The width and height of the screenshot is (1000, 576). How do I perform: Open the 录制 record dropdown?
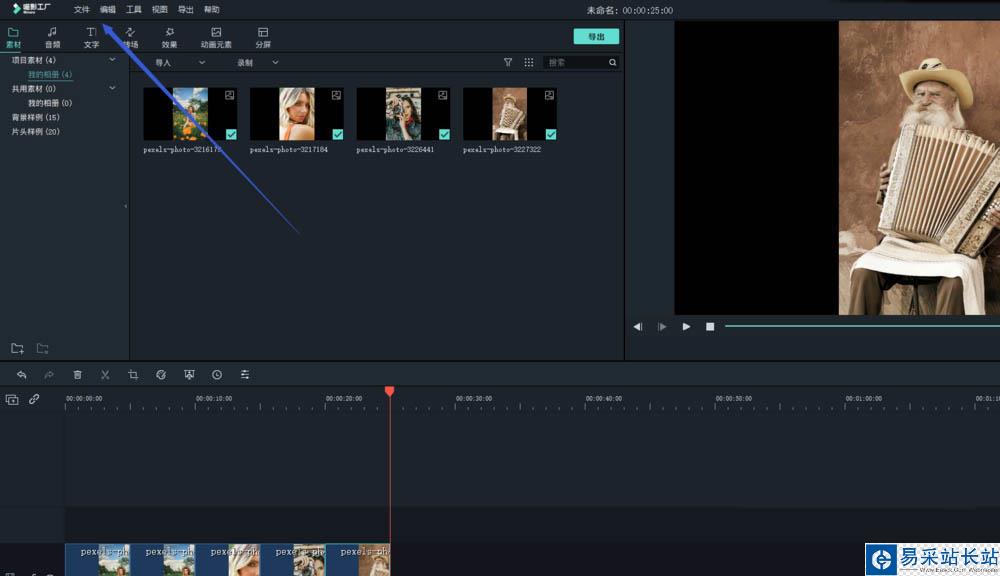(x=258, y=63)
